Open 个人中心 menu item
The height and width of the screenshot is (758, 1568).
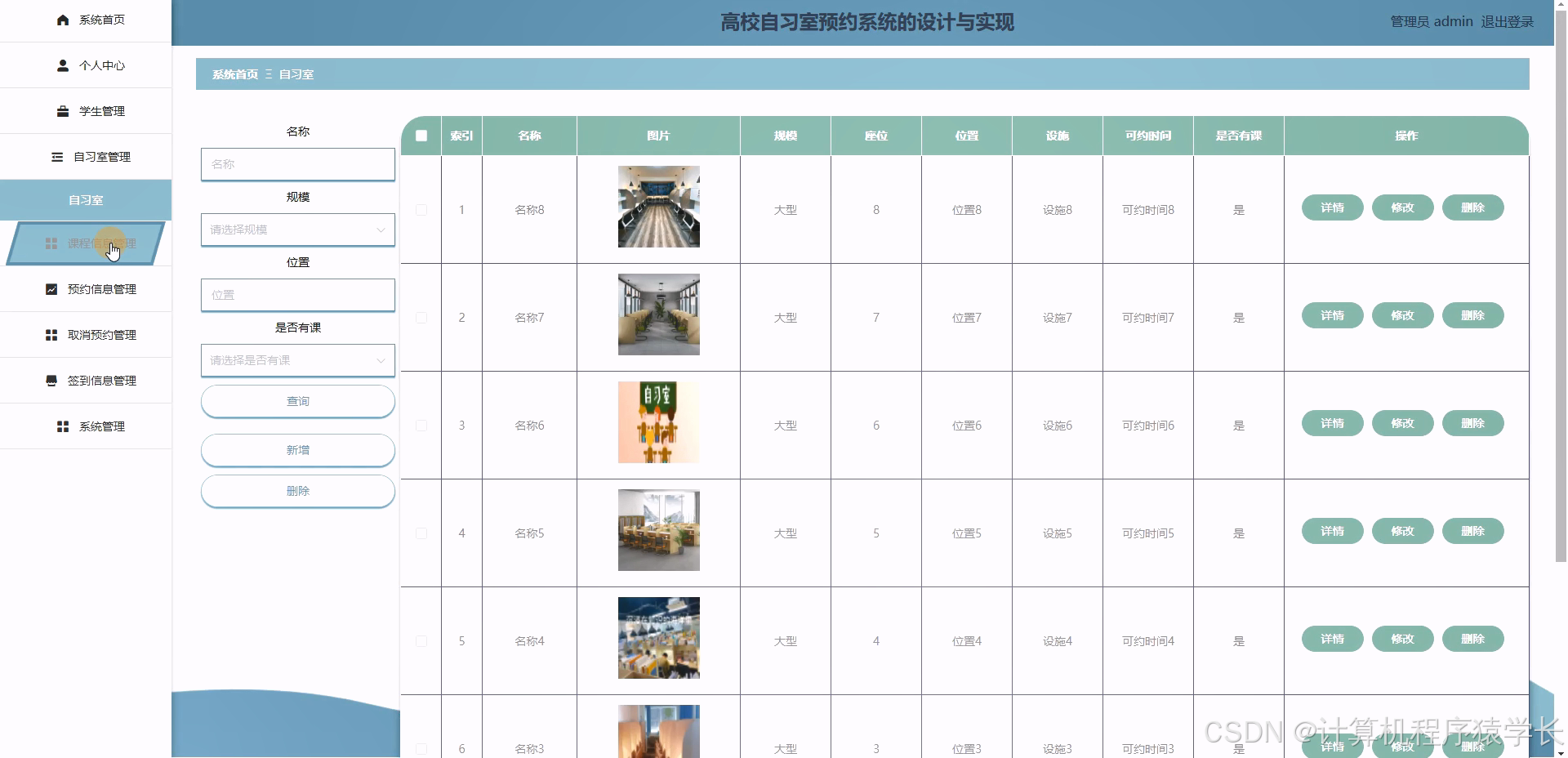click(x=86, y=65)
